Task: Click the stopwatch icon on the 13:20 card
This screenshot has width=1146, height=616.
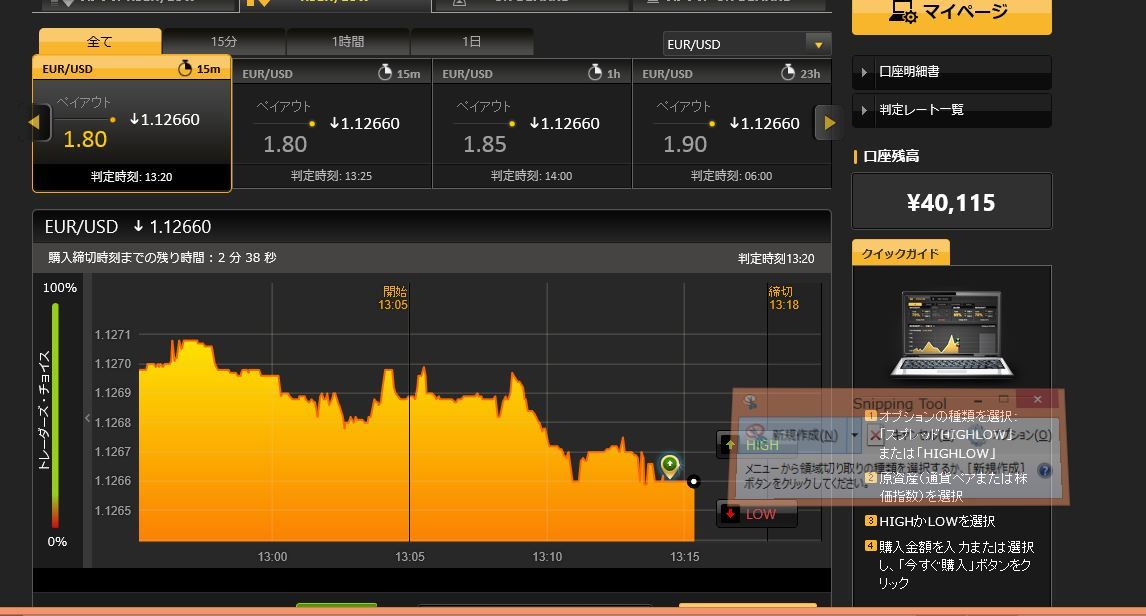Action: [x=185, y=68]
